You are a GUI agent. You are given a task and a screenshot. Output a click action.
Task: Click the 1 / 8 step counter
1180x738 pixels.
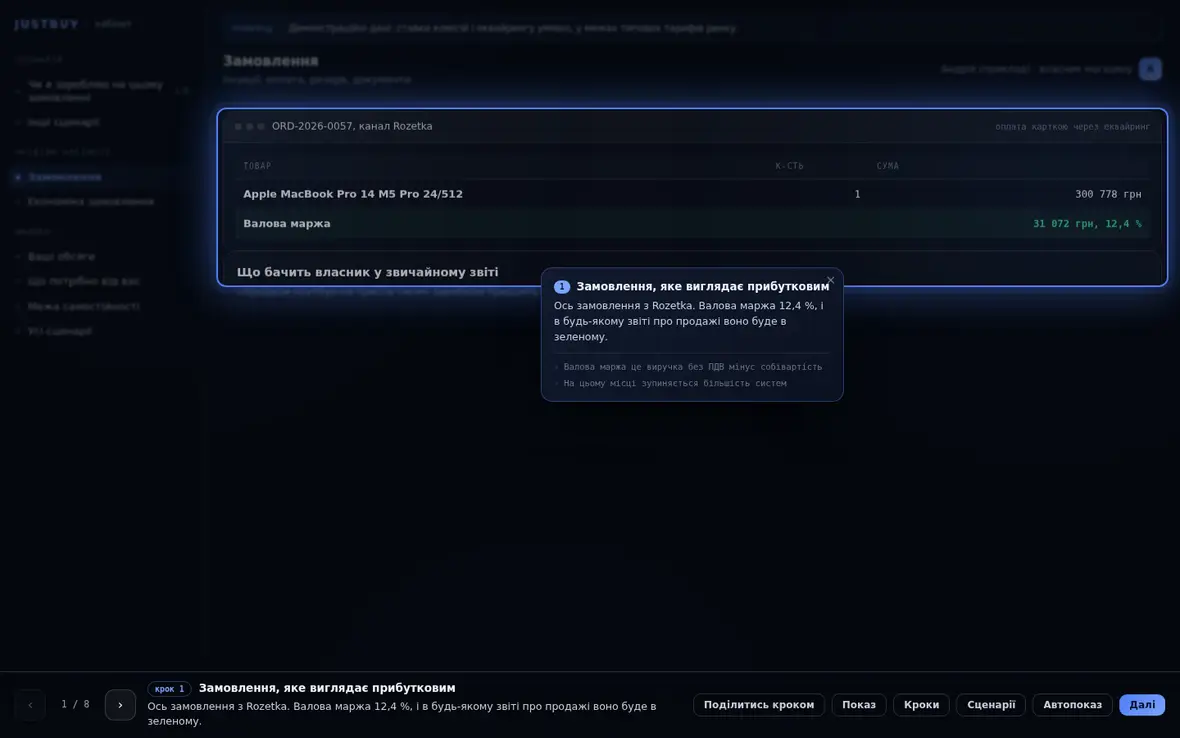(x=75, y=704)
